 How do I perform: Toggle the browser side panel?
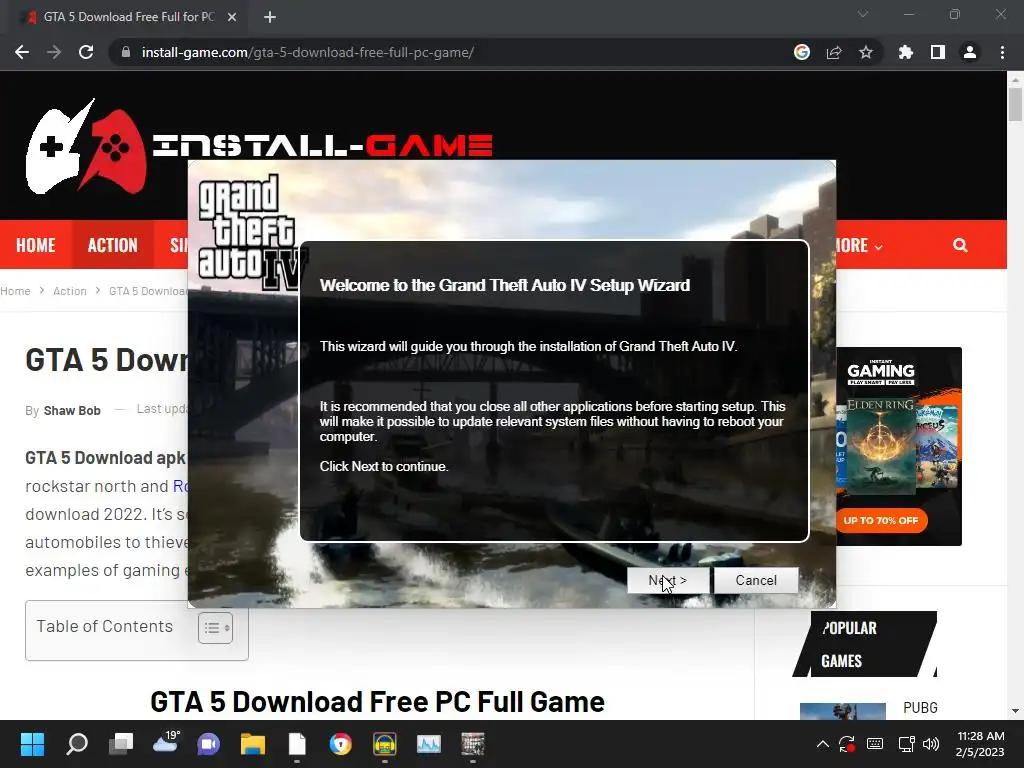(938, 52)
